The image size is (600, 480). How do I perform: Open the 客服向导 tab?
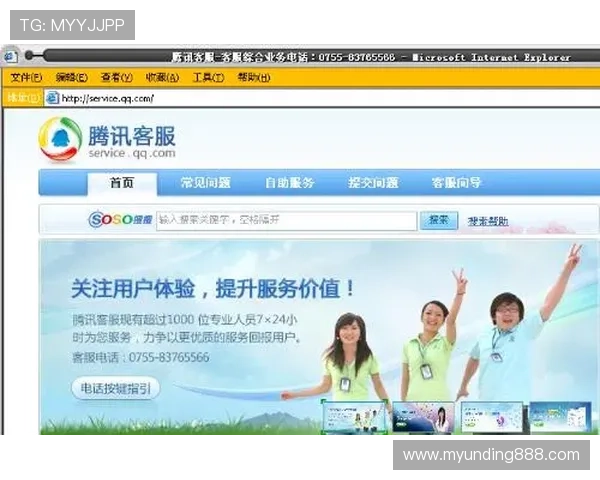click(456, 183)
